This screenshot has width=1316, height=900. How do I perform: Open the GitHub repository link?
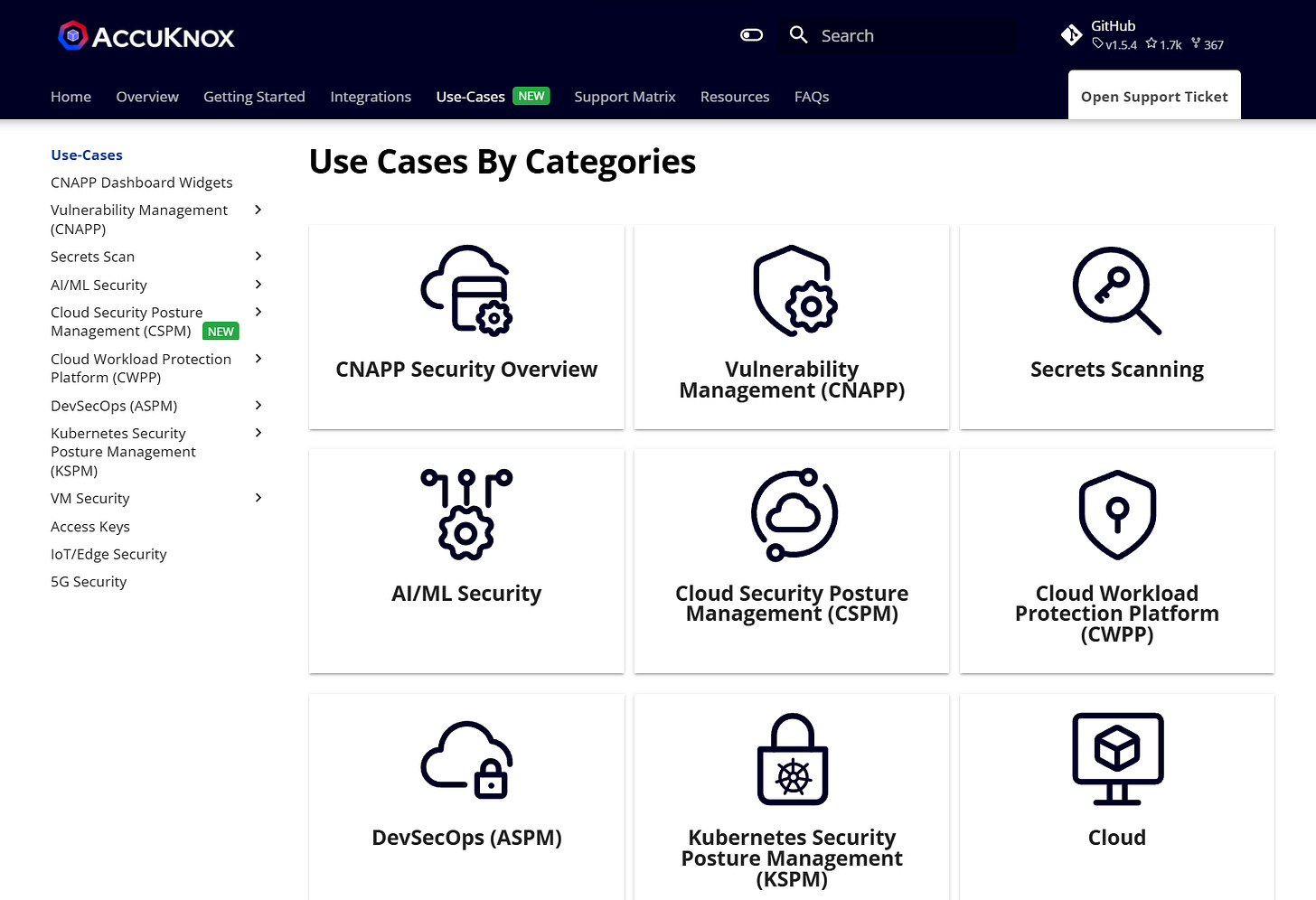[x=1143, y=35]
